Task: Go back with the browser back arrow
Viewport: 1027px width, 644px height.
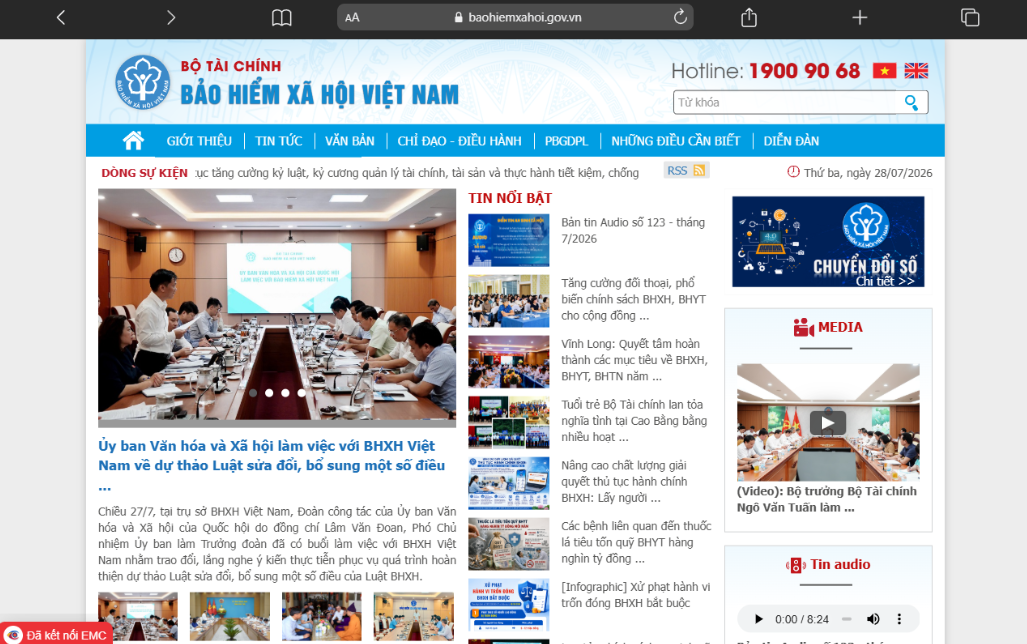Action: pyautogui.click(x=61, y=18)
